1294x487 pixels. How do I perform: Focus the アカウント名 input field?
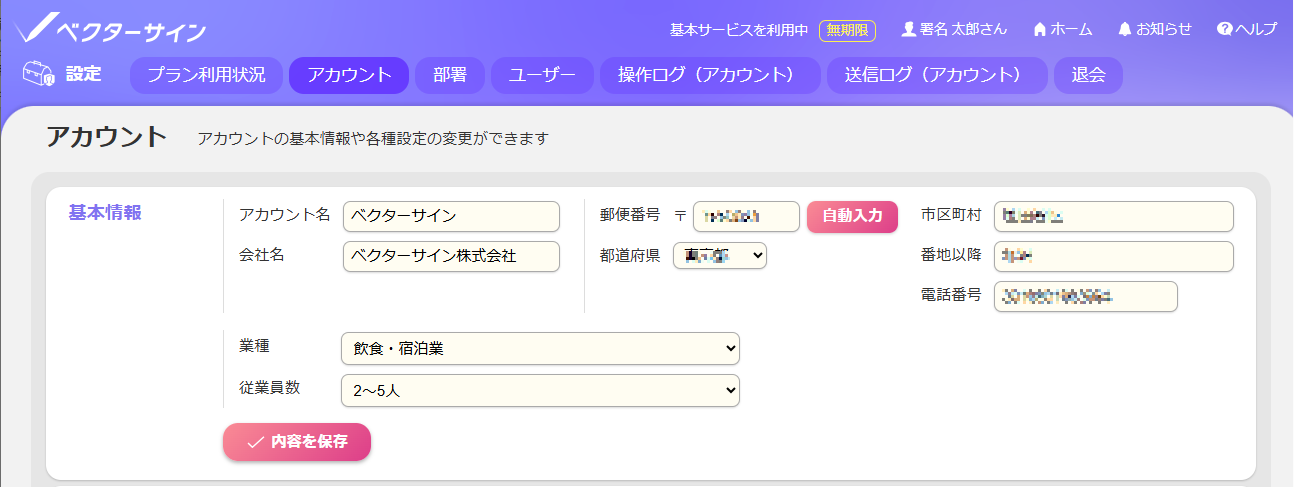[451, 216]
